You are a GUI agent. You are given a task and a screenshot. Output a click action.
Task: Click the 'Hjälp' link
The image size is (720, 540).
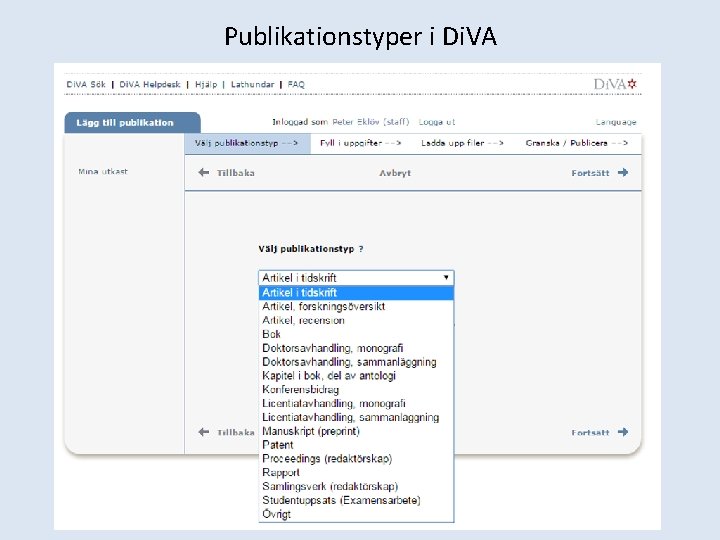click(x=206, y=84)
